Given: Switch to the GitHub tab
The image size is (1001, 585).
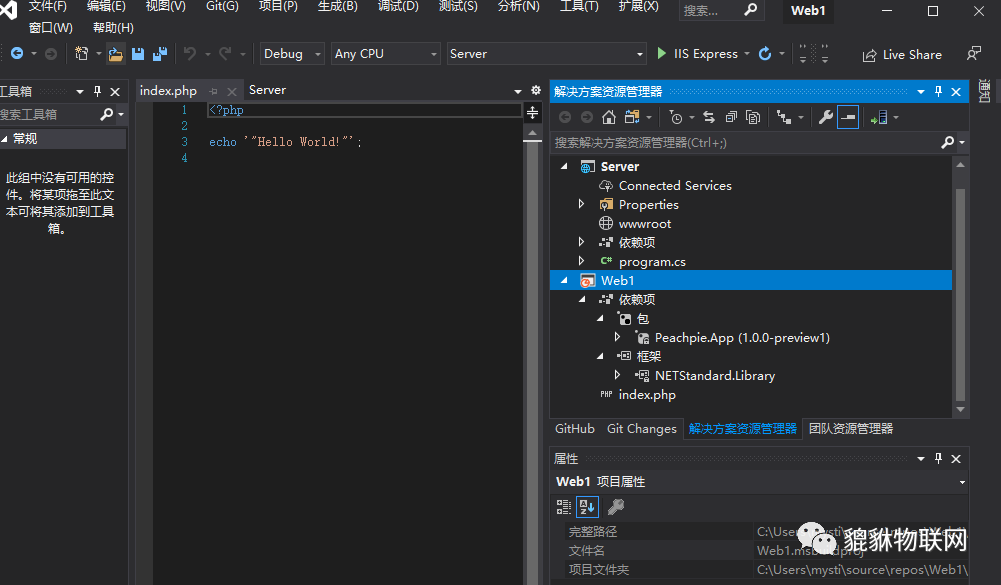Looking at the screenshot, I should click(575, 429).
